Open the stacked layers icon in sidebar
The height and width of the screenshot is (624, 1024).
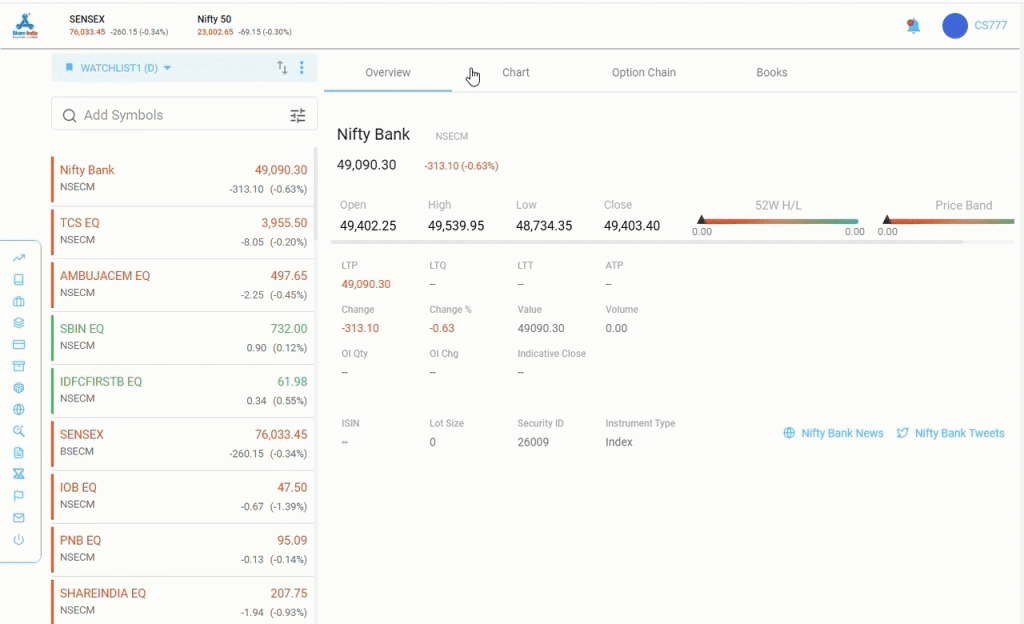(18, 322)
